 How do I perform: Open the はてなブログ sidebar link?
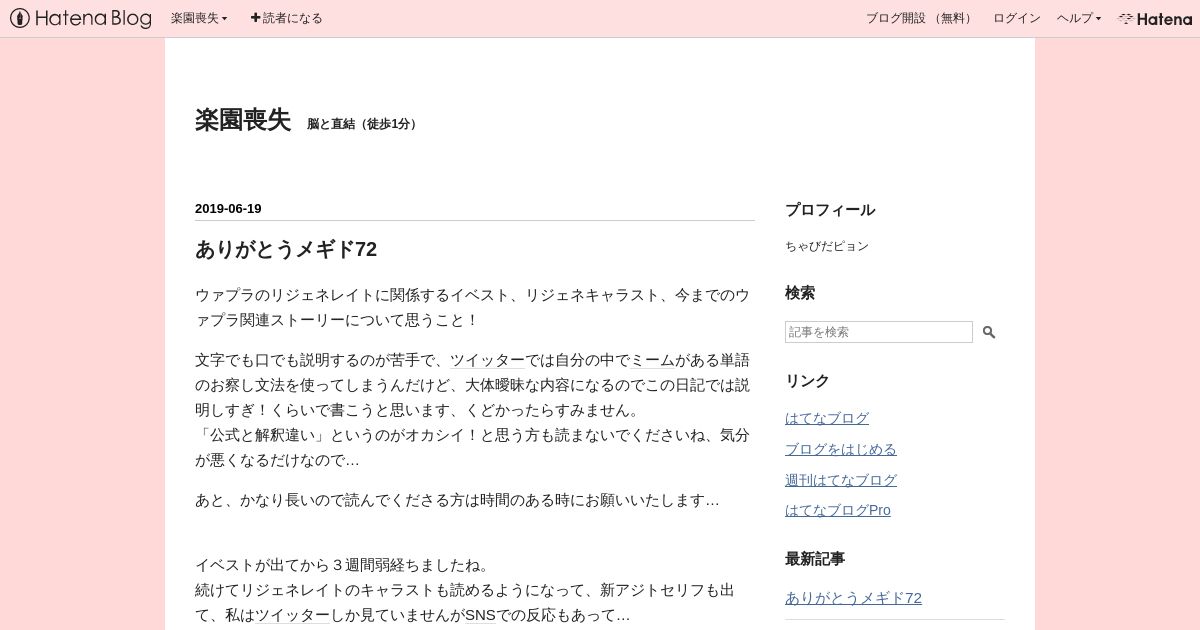coord(827,418)
